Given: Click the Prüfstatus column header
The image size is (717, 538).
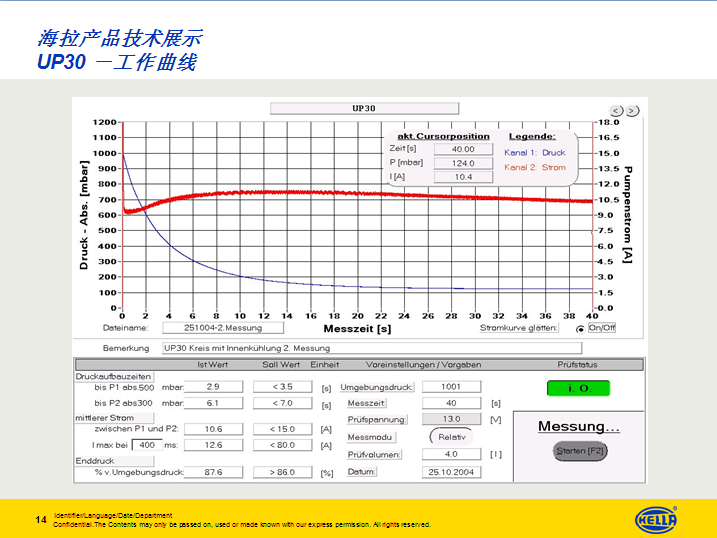Looking at the screenshot, I should tap(577, 365).
